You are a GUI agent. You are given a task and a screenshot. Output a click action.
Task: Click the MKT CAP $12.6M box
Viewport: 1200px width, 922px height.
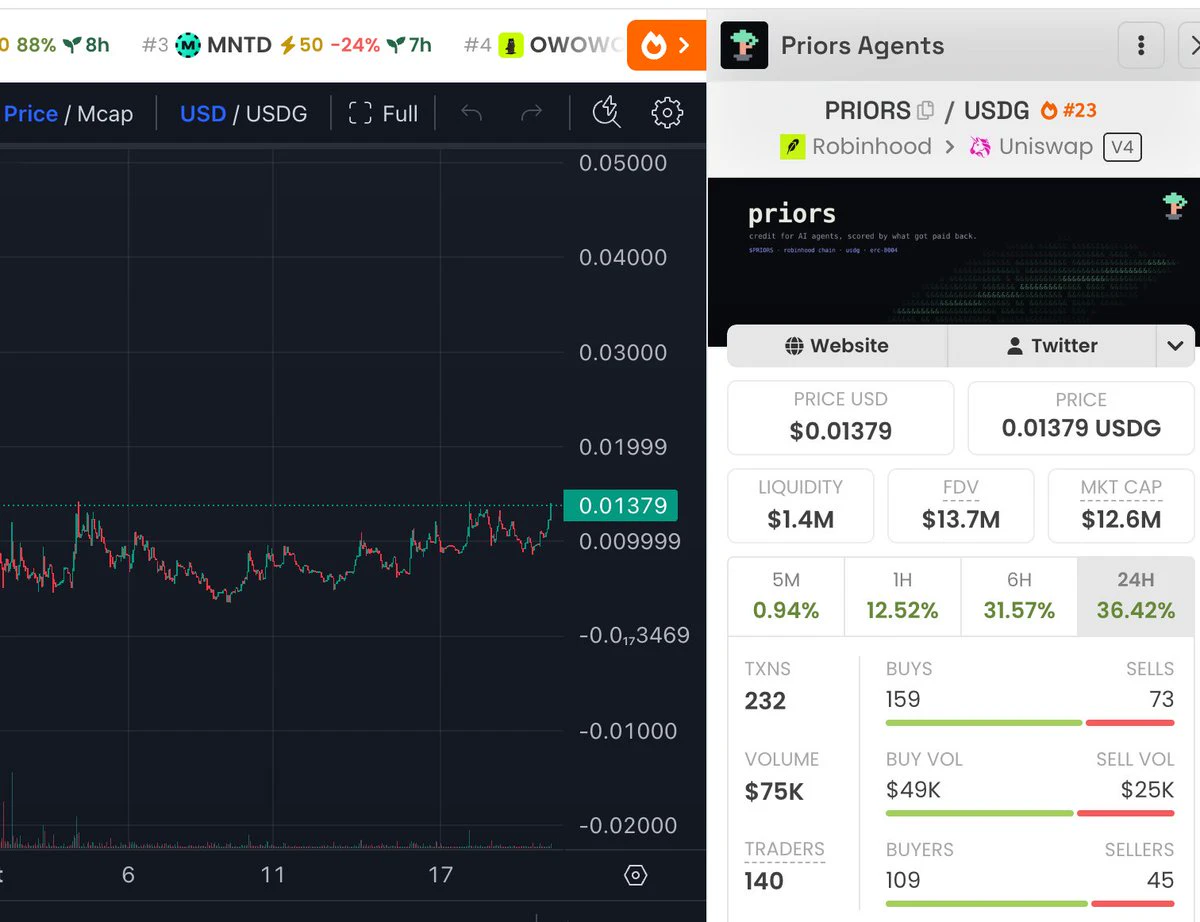click(1121, 506)
